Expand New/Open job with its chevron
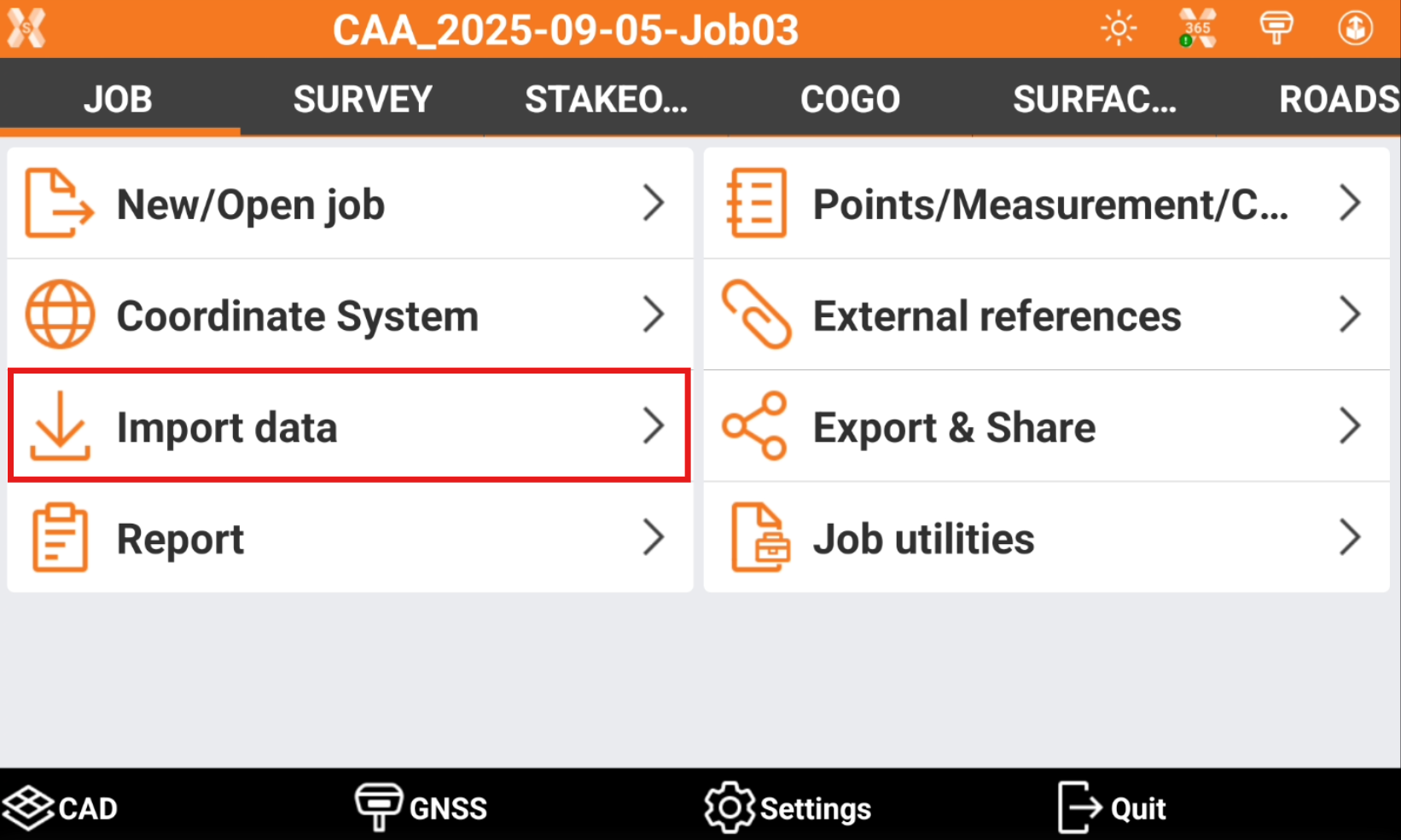The width and height of the screenshot is (1401, 840). point(654,203)
